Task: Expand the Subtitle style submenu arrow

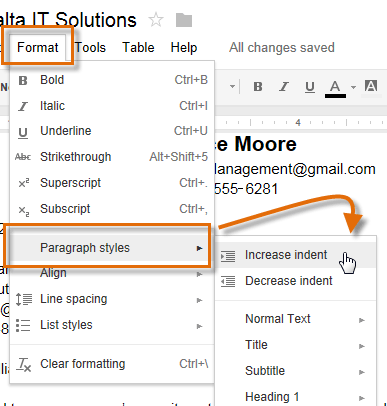Action: click(362, 372)
